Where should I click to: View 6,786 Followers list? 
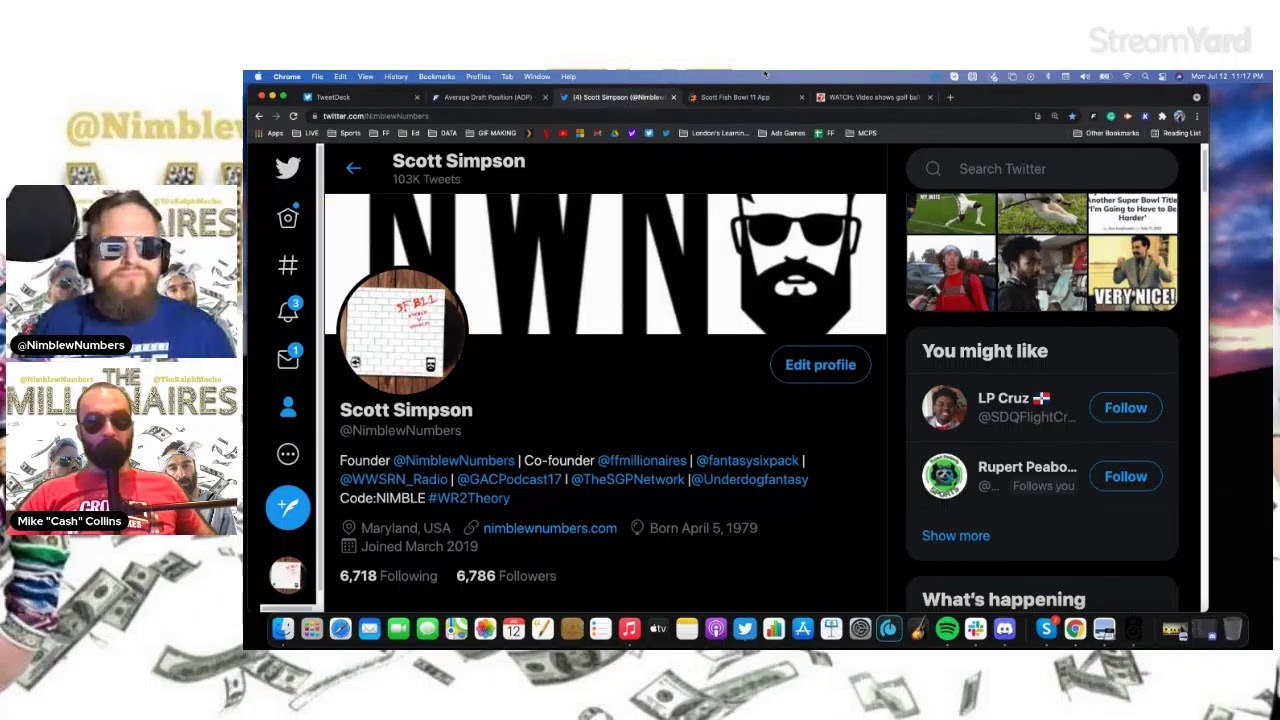point(506,576)
